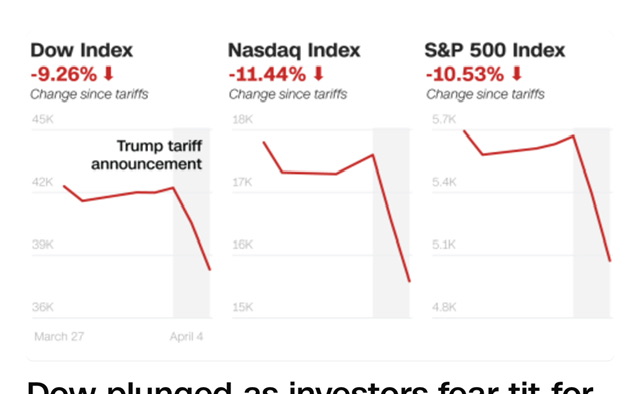Click the S&P 500 chart's gray shaded region
Image resolution: width=640 pixels, height=394 pixels.
click(591, 223)
